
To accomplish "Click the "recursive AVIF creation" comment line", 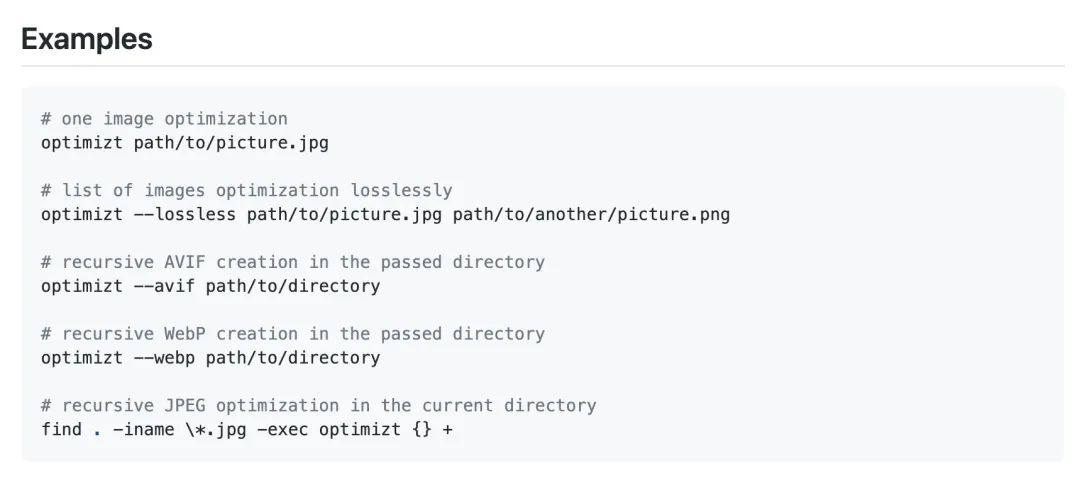I will [x=293, y=262].
